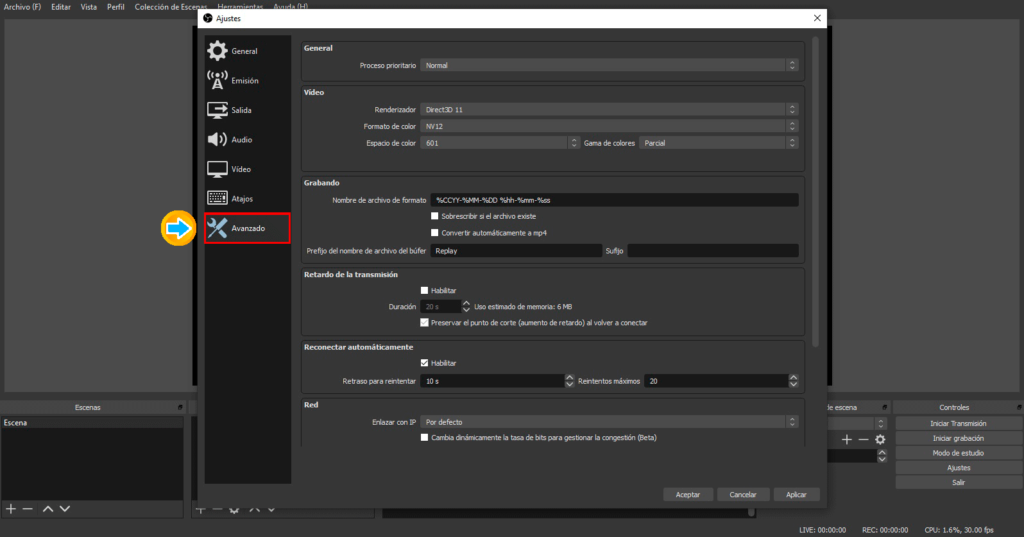The image size is (1024, 537).
Task: Open the Salida output icon
Action: [x=217, y=110]
